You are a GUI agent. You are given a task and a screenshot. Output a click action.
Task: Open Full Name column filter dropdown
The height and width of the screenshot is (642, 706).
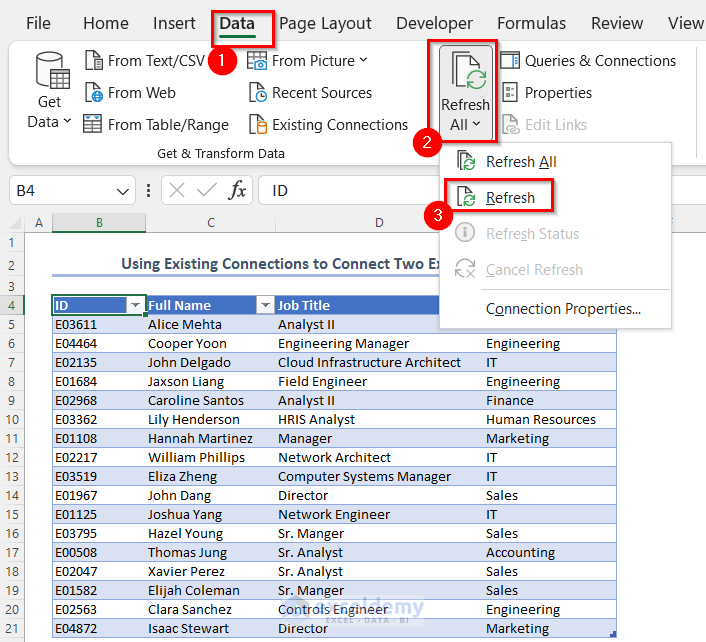pos(265,305)
